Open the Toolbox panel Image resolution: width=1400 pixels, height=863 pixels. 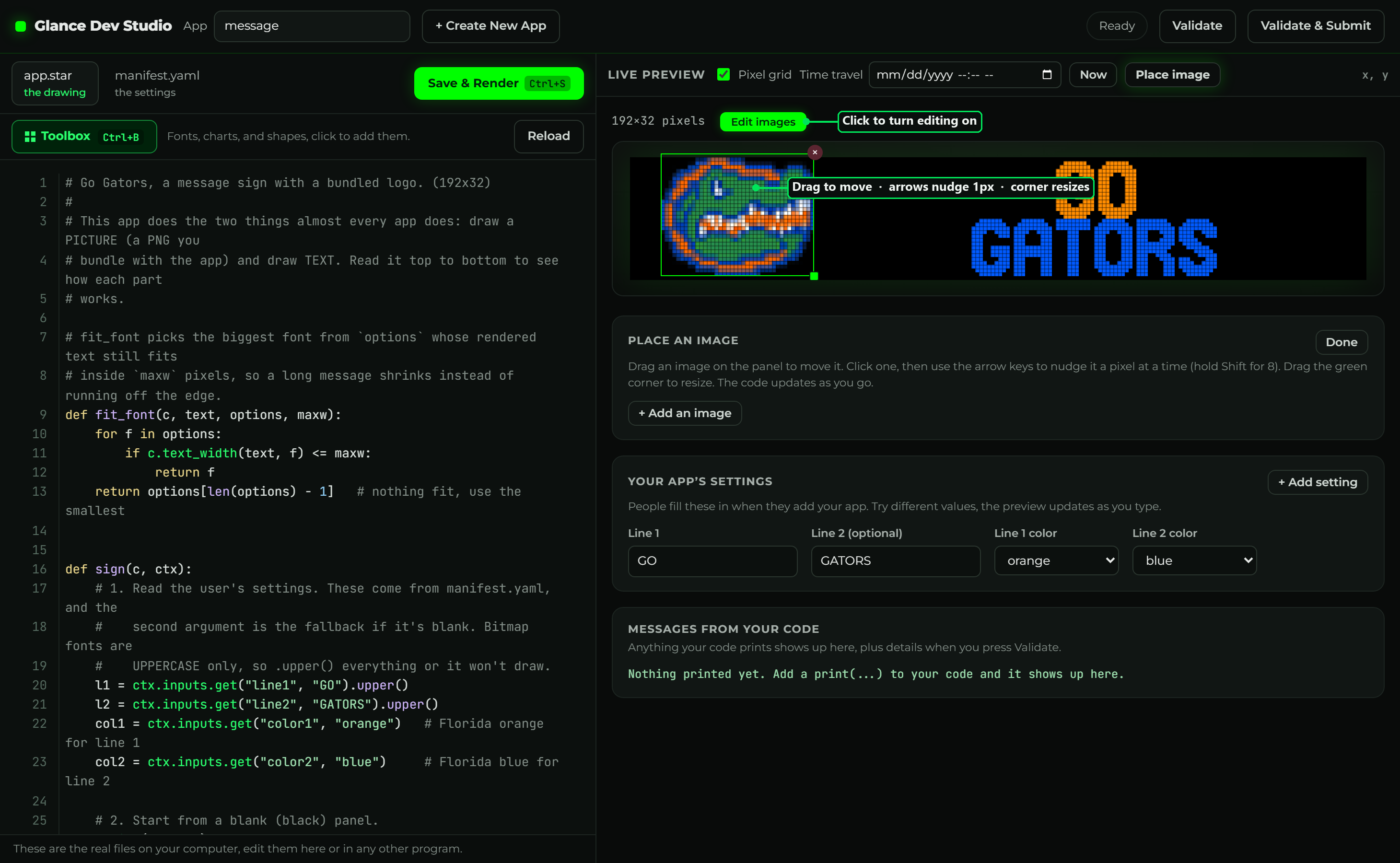(84, 137)
